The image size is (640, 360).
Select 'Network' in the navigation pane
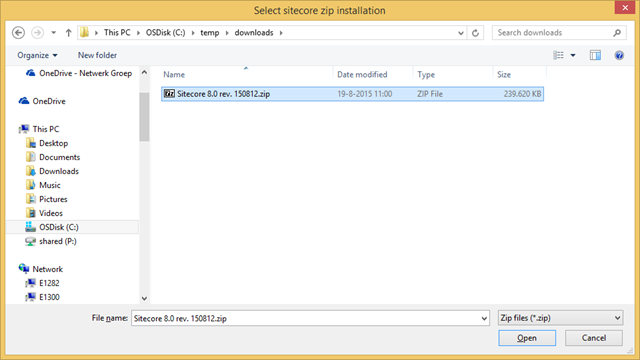click(x=48, y=269)
